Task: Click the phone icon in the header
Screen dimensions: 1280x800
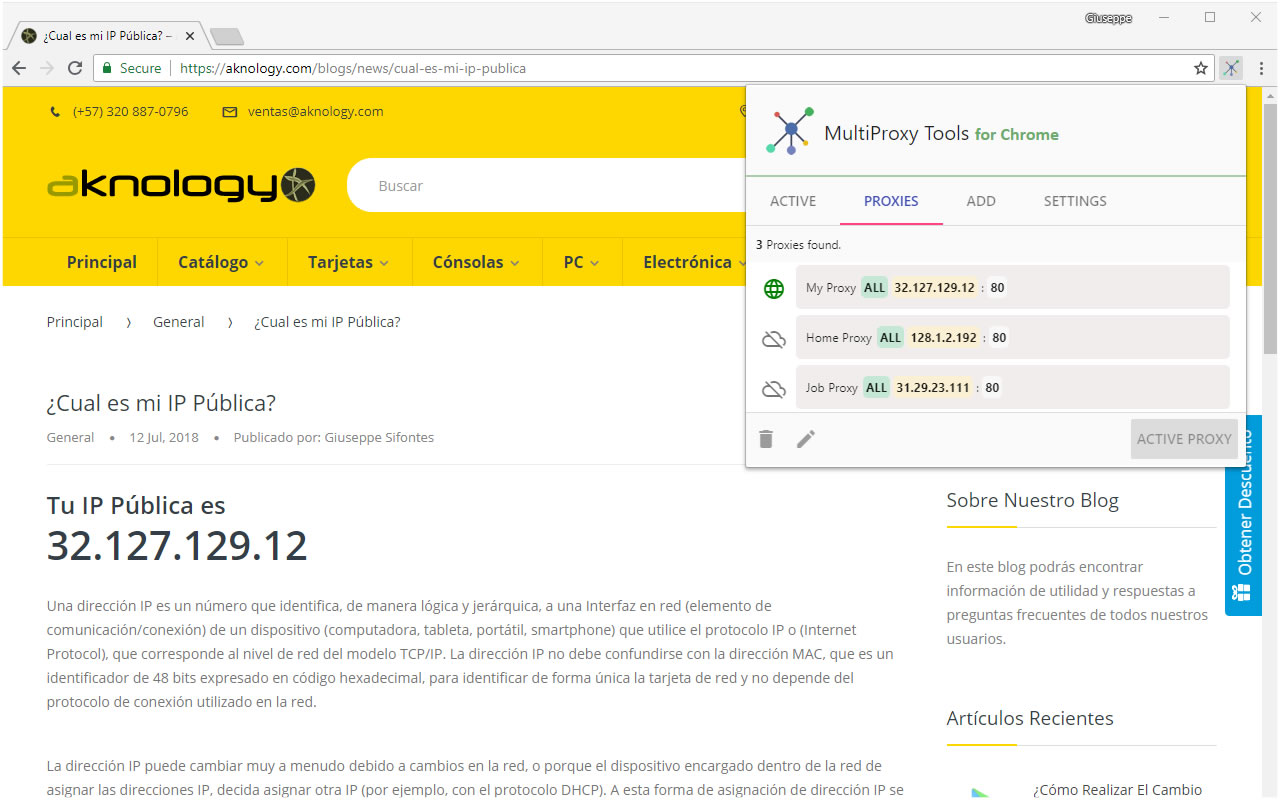Action: click(x=55, y=112)
